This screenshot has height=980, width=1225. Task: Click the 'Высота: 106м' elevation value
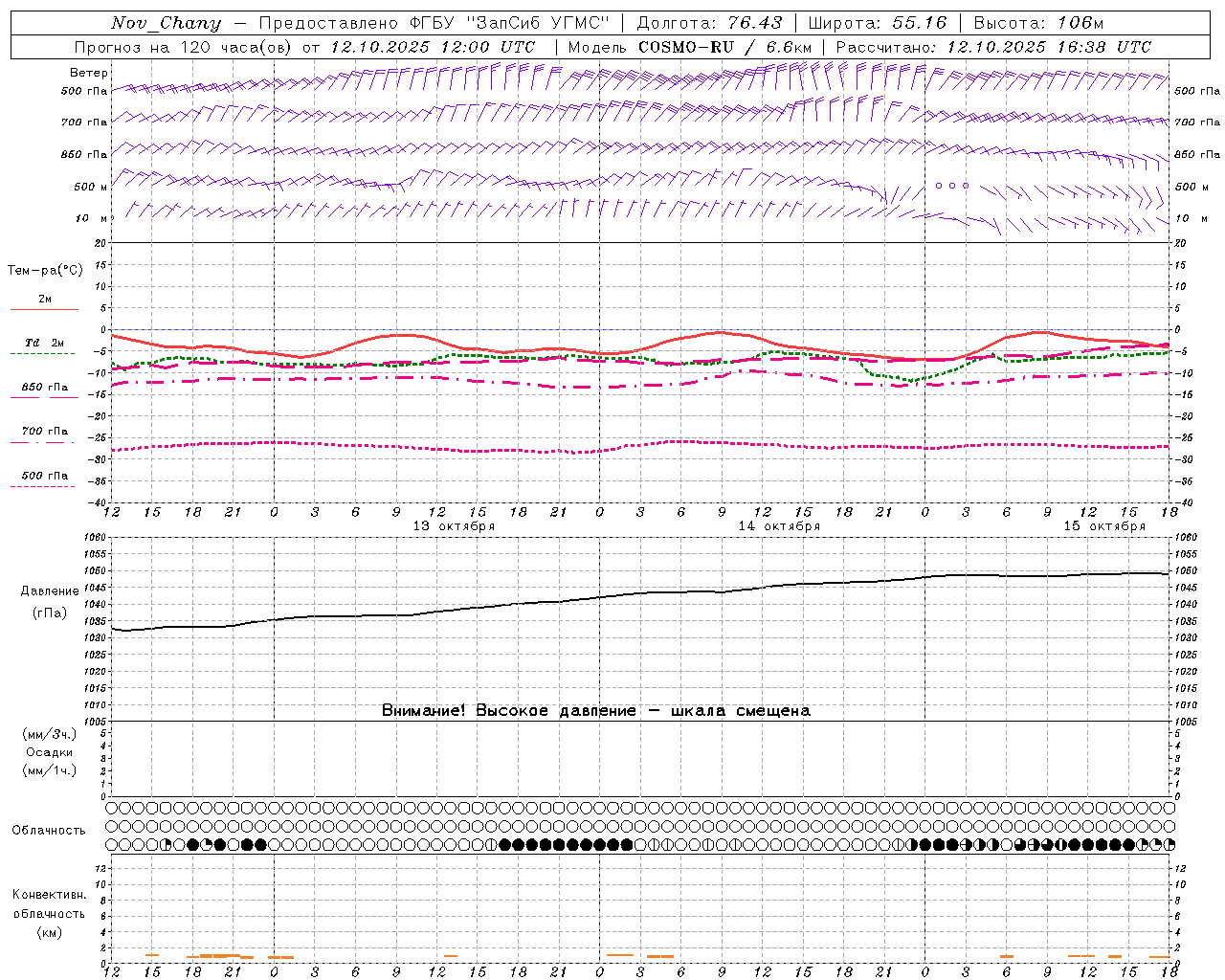[x=1038, y=23]
